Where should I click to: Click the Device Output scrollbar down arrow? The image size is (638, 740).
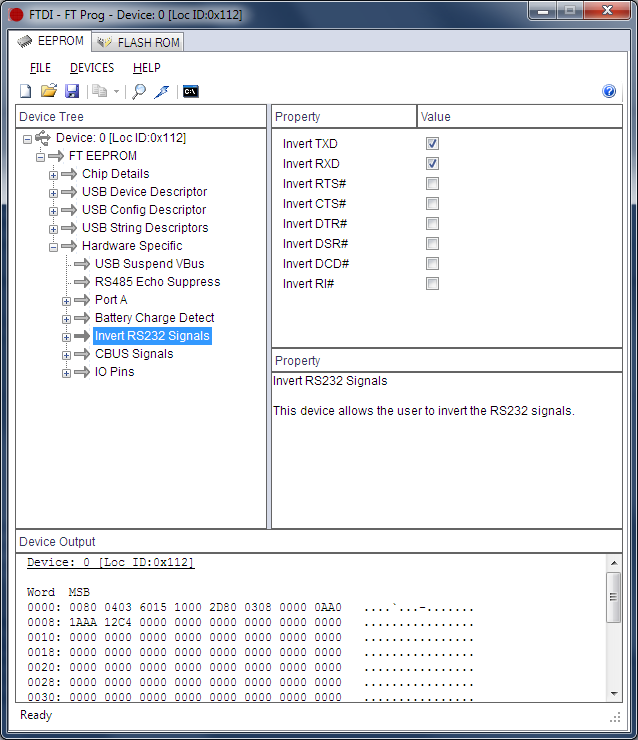613,694
